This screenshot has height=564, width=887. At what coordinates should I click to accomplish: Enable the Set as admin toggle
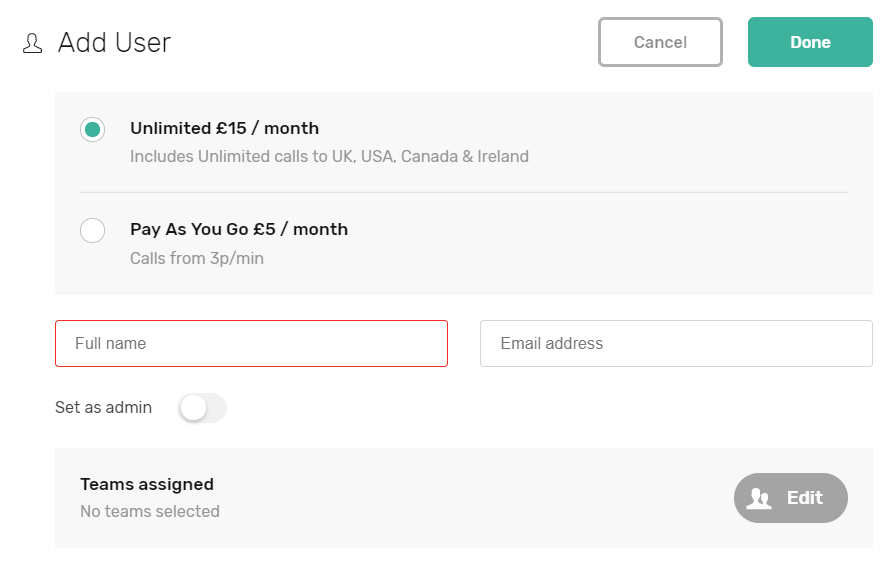(x=202, y=408)
